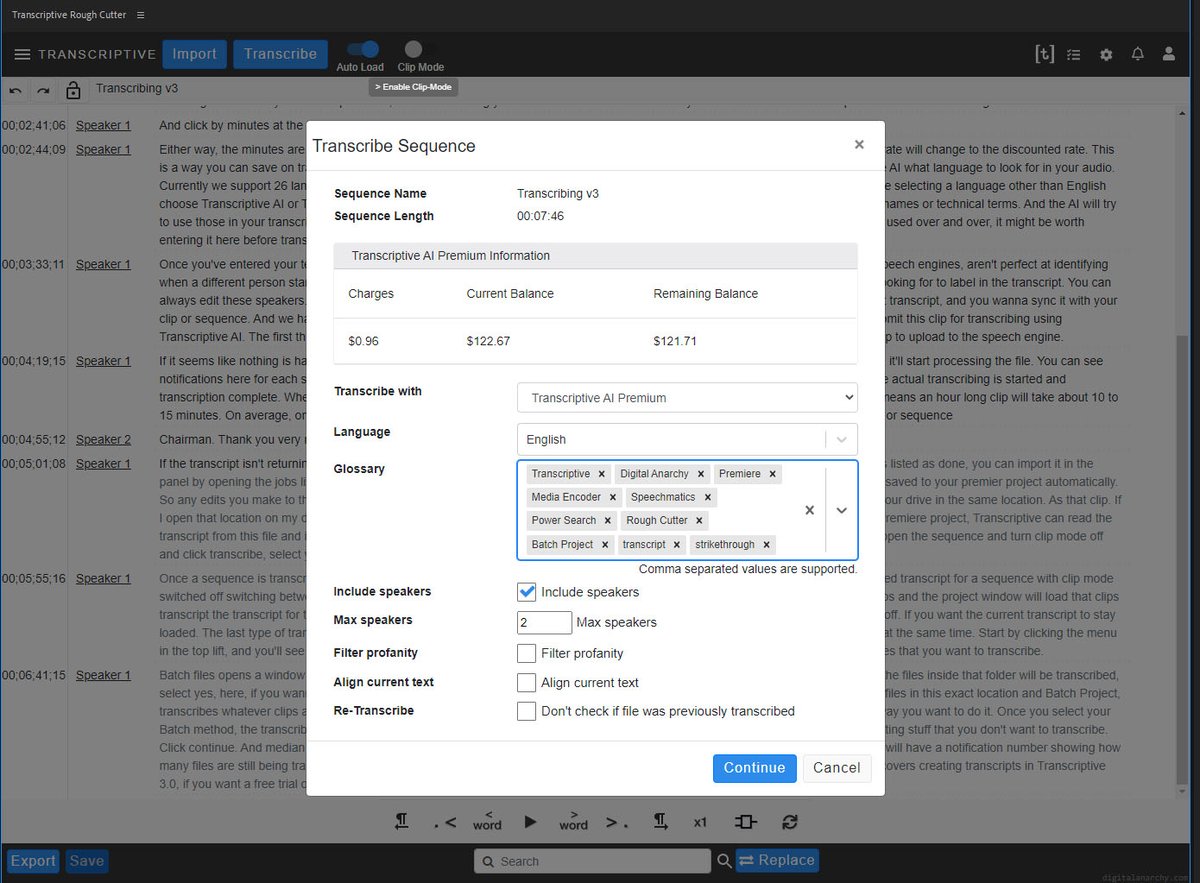Toggle the transcript lock icon
1200x883 pixels.
(x=73, y=90)
